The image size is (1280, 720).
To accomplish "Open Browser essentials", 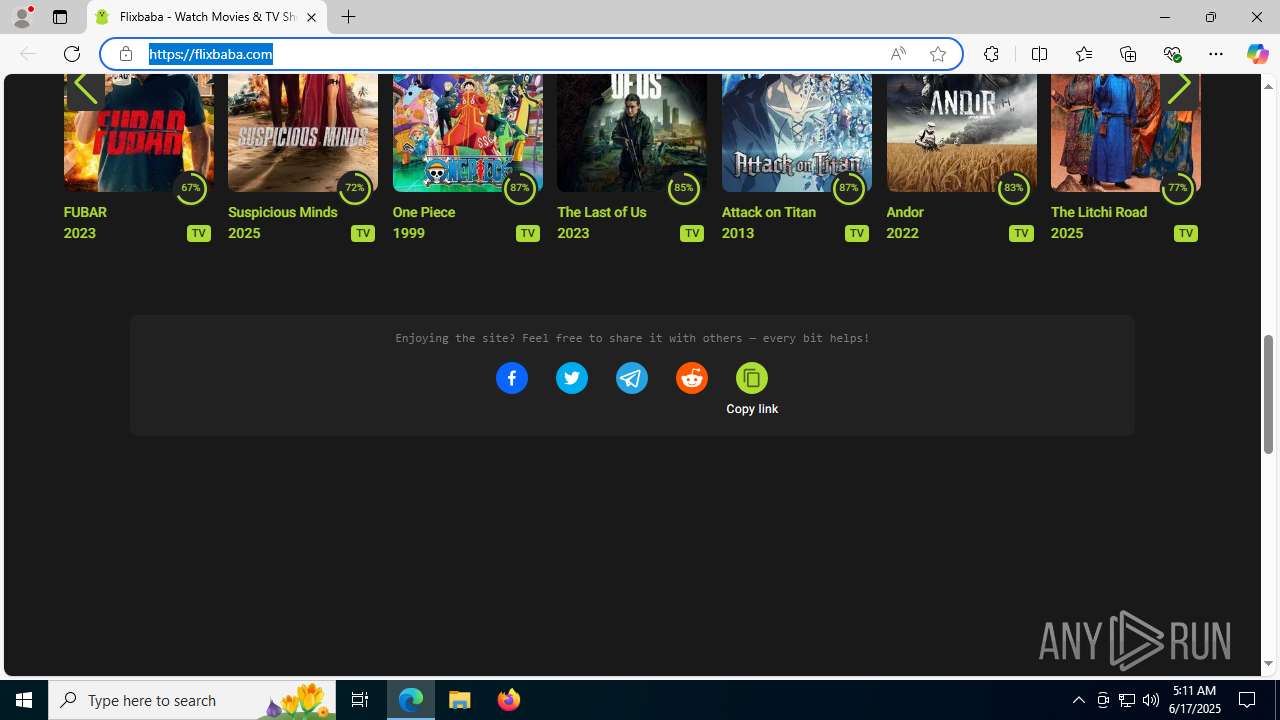I will pyautogui.click(x=1172, y=54).
